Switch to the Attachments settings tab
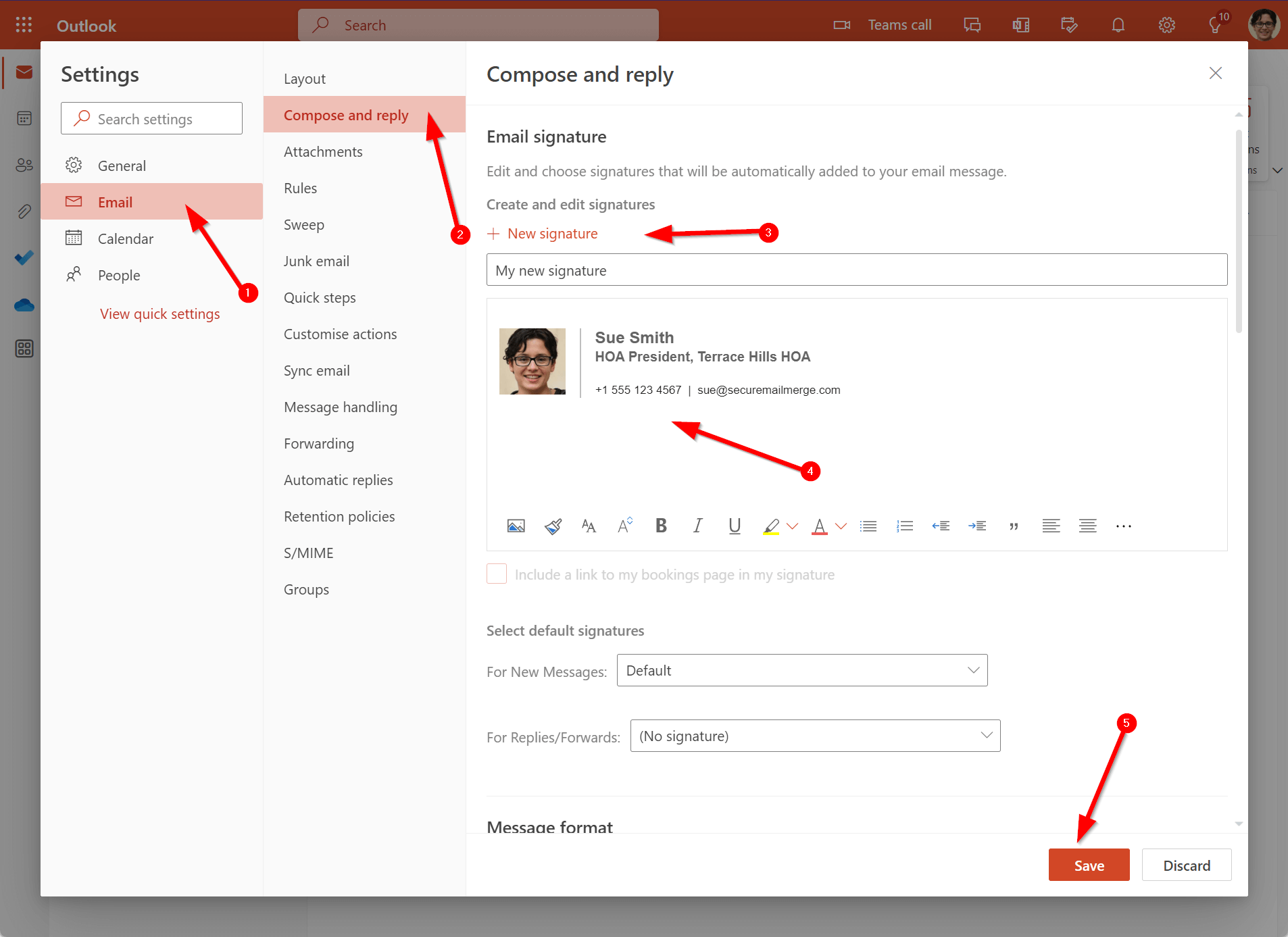The height and width of the screenshot is (937, 1288). pyautogui.click(x=323, y=151)
